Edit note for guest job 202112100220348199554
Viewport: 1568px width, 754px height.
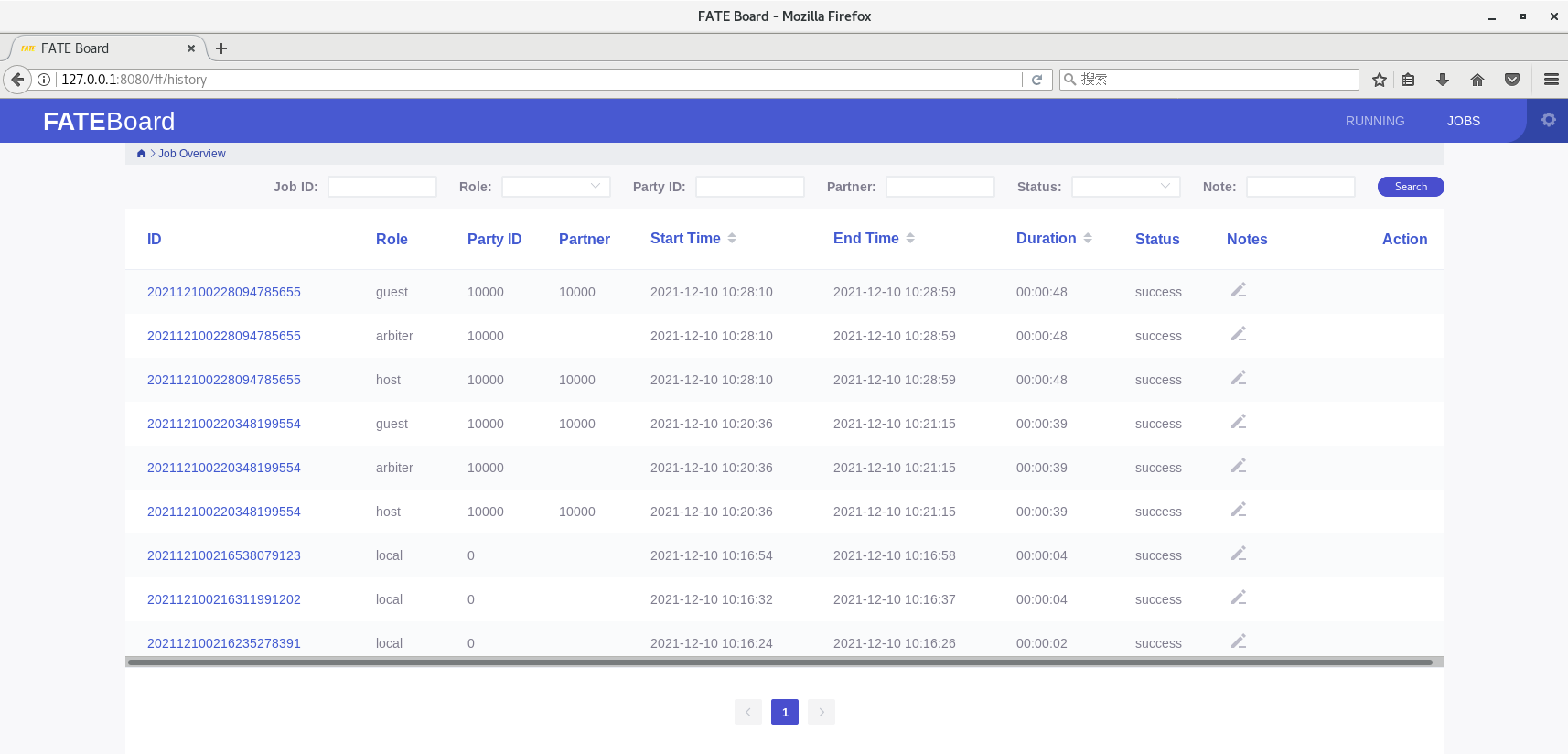pyautogui.click(x=1239, y=422)
